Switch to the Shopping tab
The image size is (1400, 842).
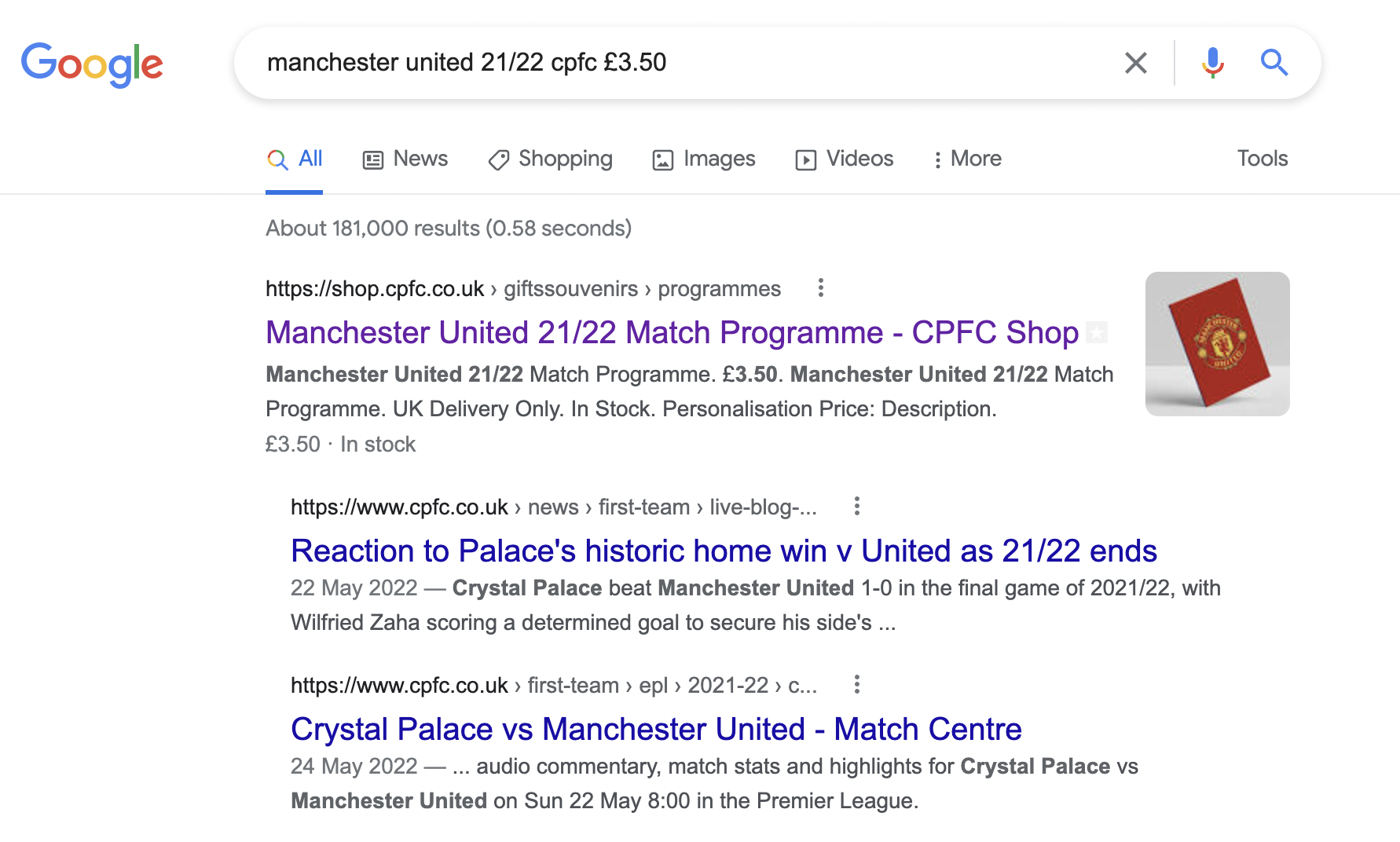[x=550, y=159]
